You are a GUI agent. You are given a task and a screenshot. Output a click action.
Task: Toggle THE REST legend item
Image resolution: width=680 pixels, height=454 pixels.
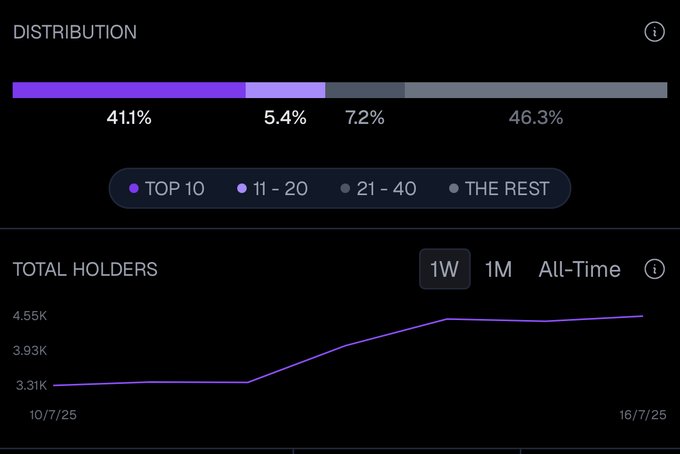click(x=499, y=188)
